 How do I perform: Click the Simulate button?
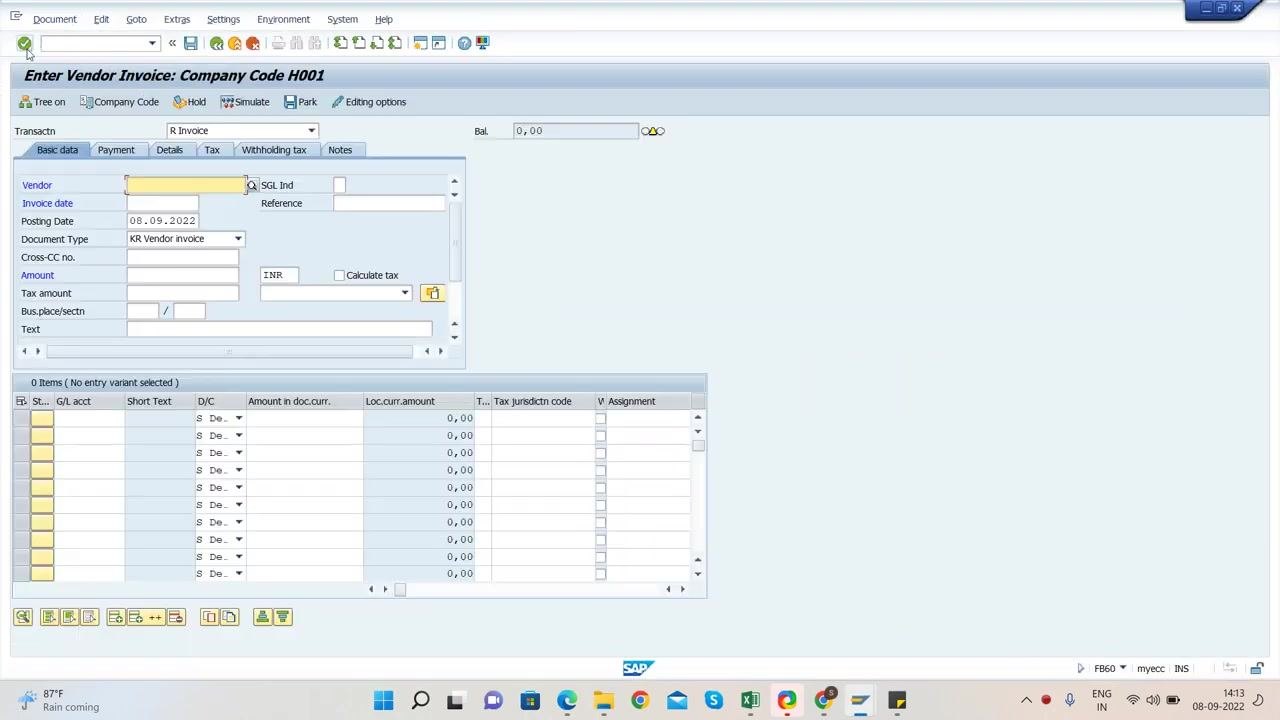coord(245,102)
